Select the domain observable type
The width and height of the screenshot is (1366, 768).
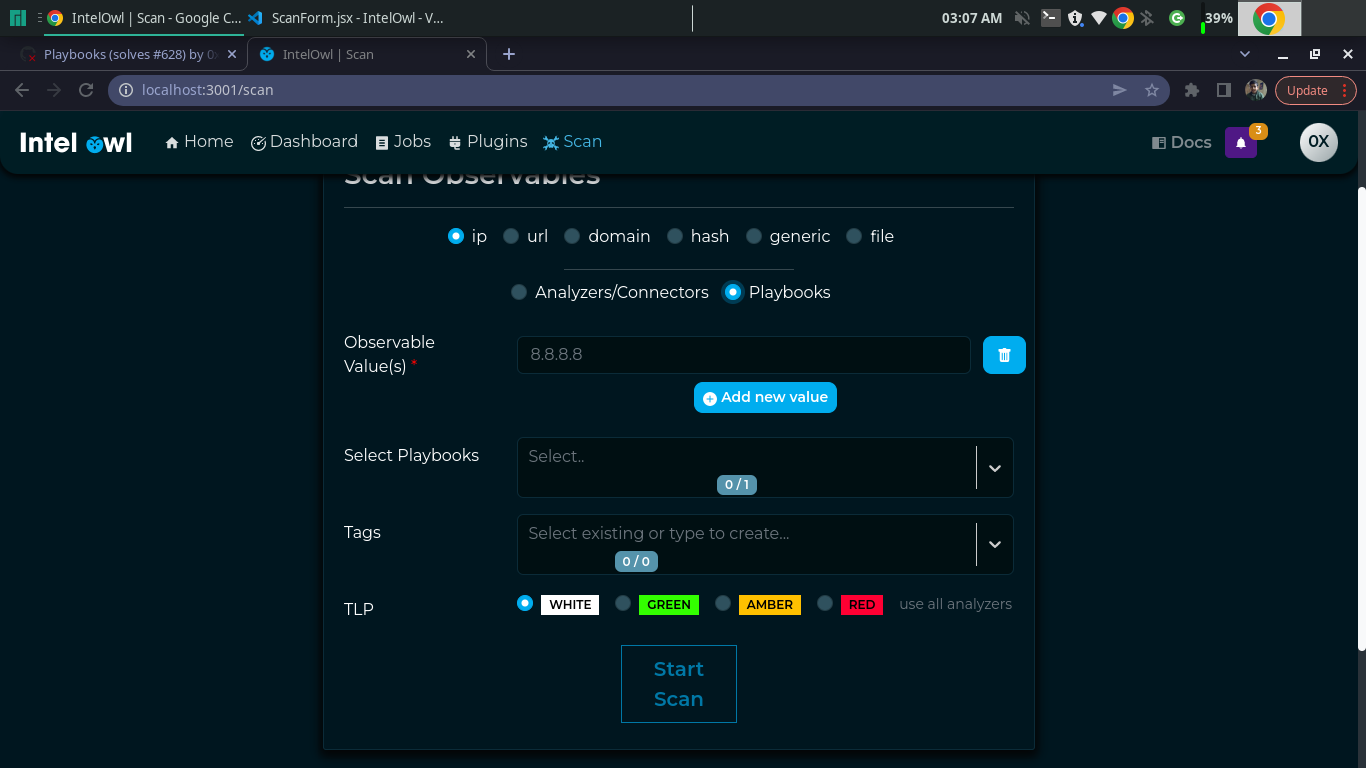coord(572,236)
